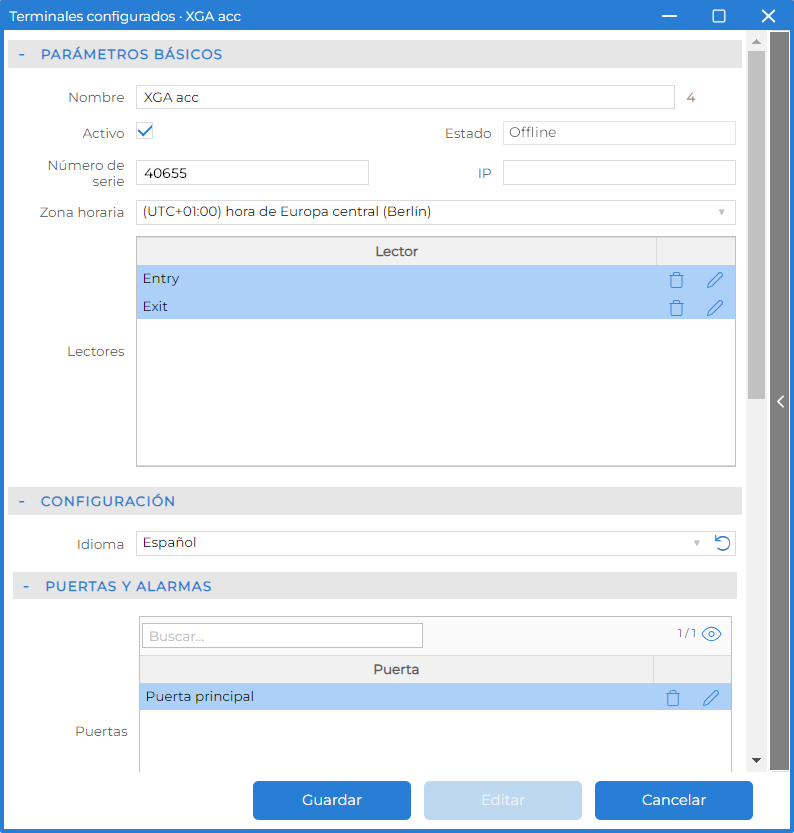
Task: Edit the Entry reader with pencil icon
Action: coord(715,279)
